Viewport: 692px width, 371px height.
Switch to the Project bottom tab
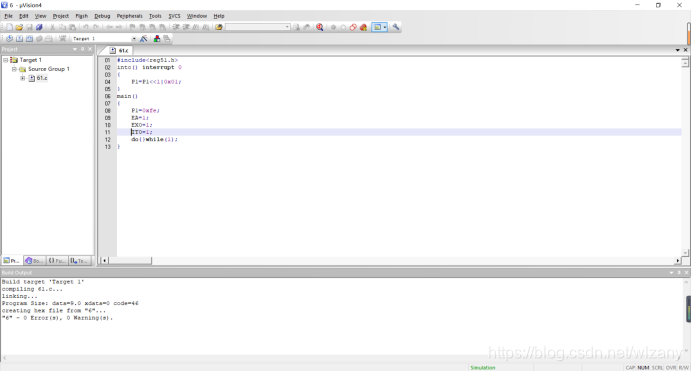pyautogui.click(x=11, y=261)
